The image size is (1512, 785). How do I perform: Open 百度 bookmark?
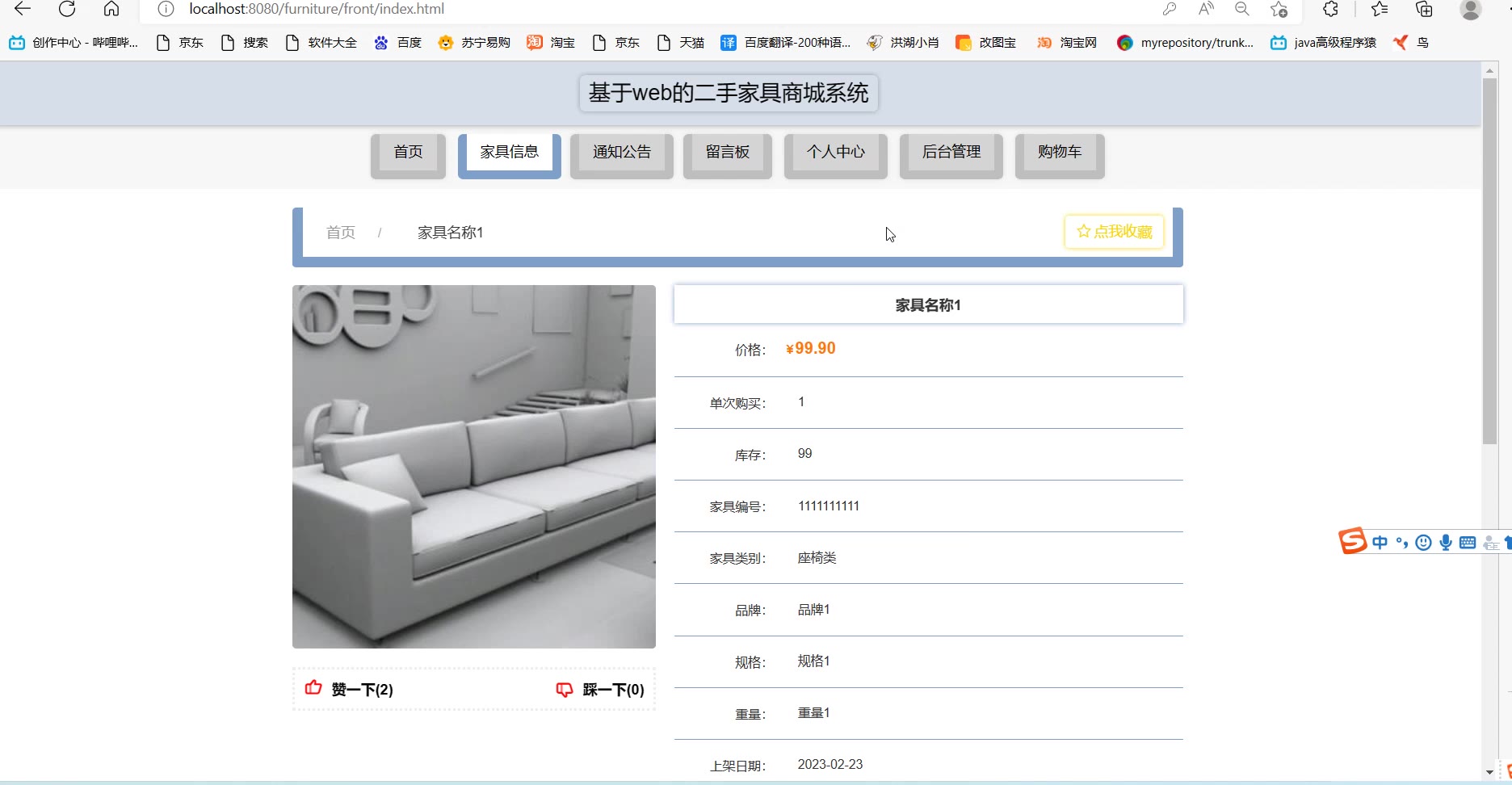pos(398,43)
